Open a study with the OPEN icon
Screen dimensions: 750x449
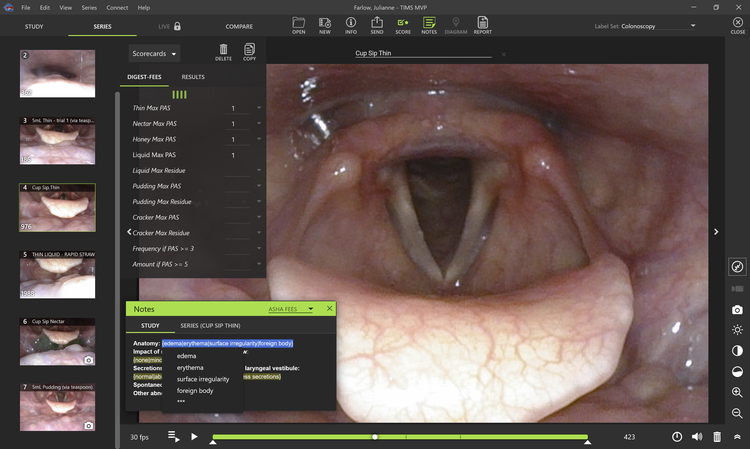(298, 25)
